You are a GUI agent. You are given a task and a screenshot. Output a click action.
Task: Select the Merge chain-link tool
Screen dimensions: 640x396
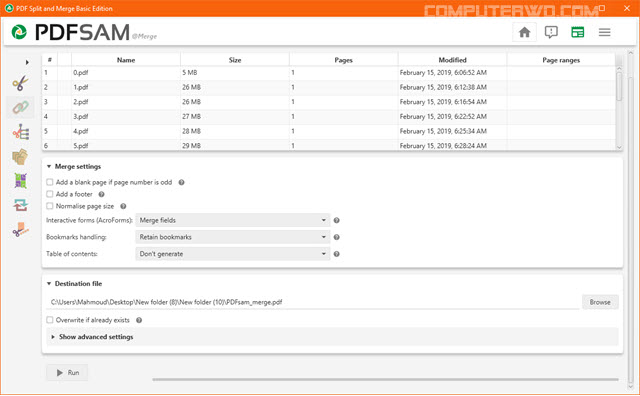(20, 107)
